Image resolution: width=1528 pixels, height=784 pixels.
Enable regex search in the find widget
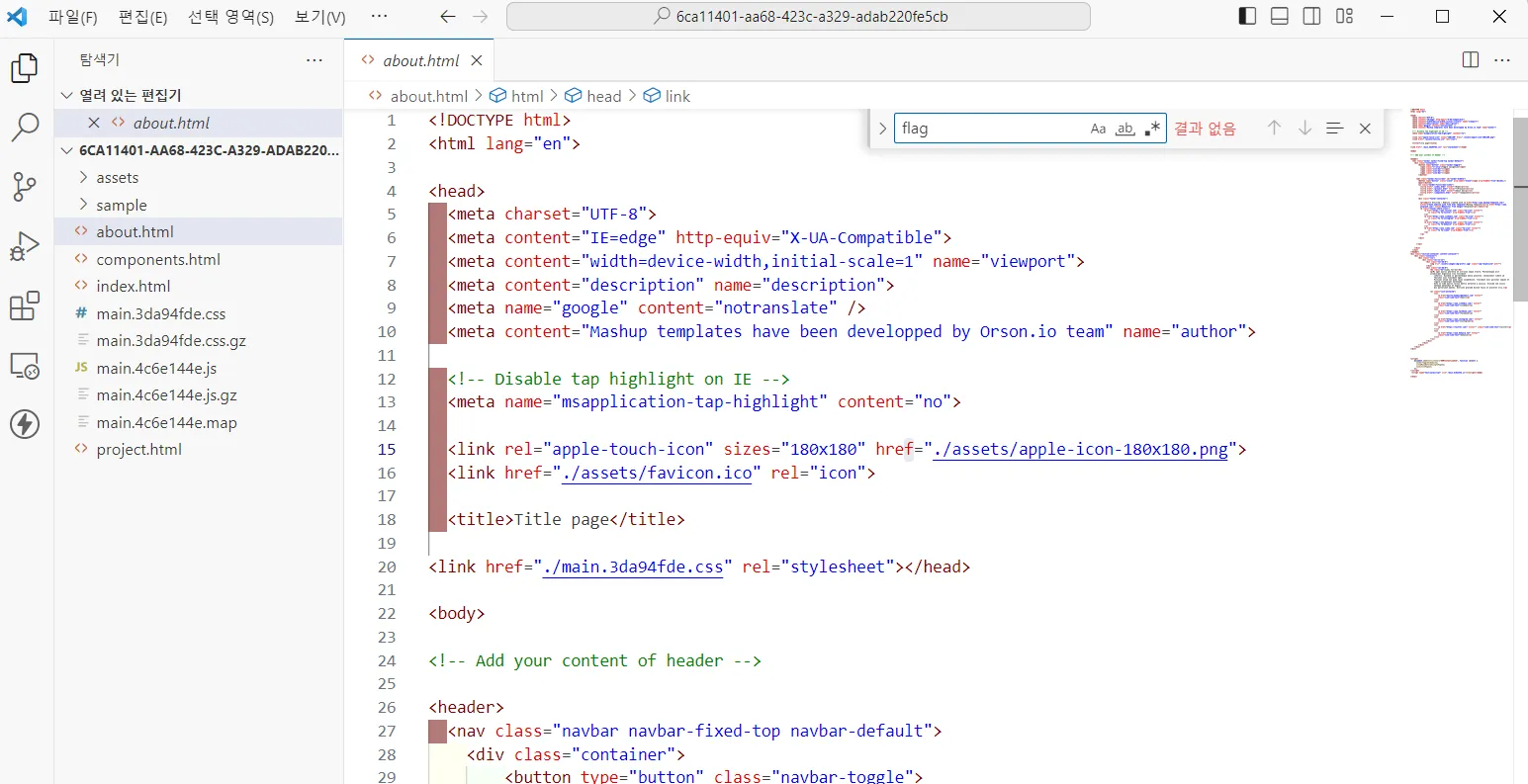point(1152,128)
